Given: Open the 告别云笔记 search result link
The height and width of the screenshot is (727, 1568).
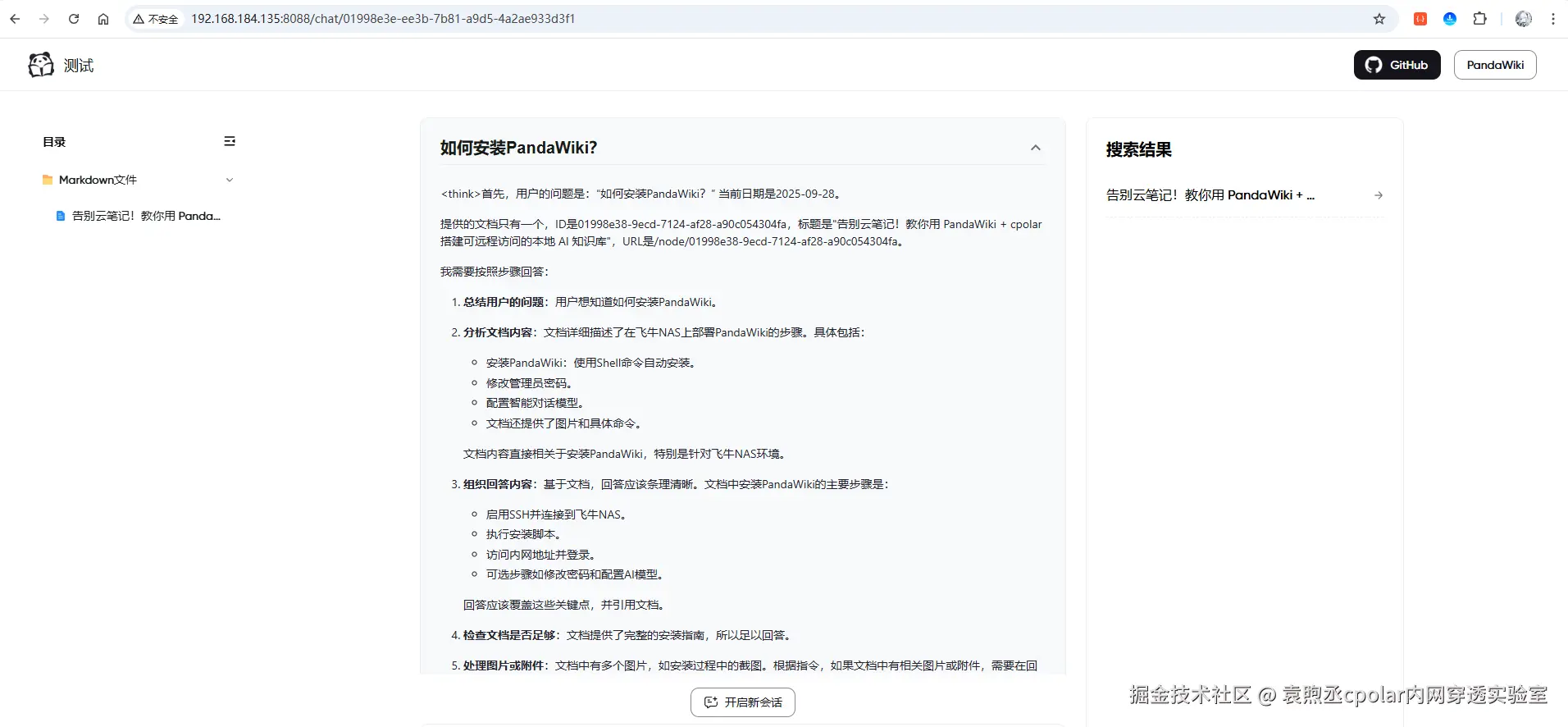Looking at the screenshot, I should (x=1210, y=195).
